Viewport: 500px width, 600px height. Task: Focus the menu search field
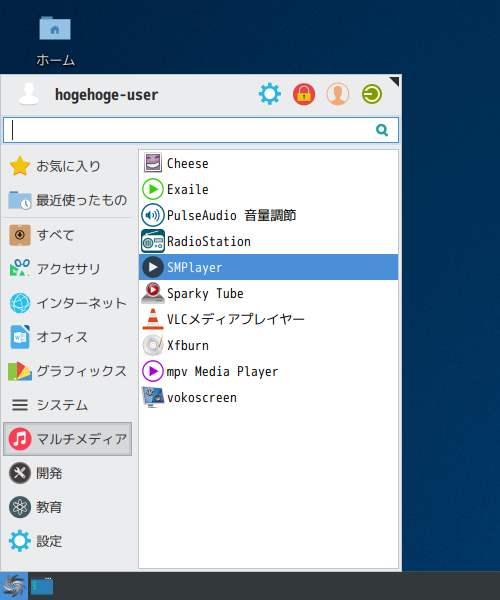point(201,130)
